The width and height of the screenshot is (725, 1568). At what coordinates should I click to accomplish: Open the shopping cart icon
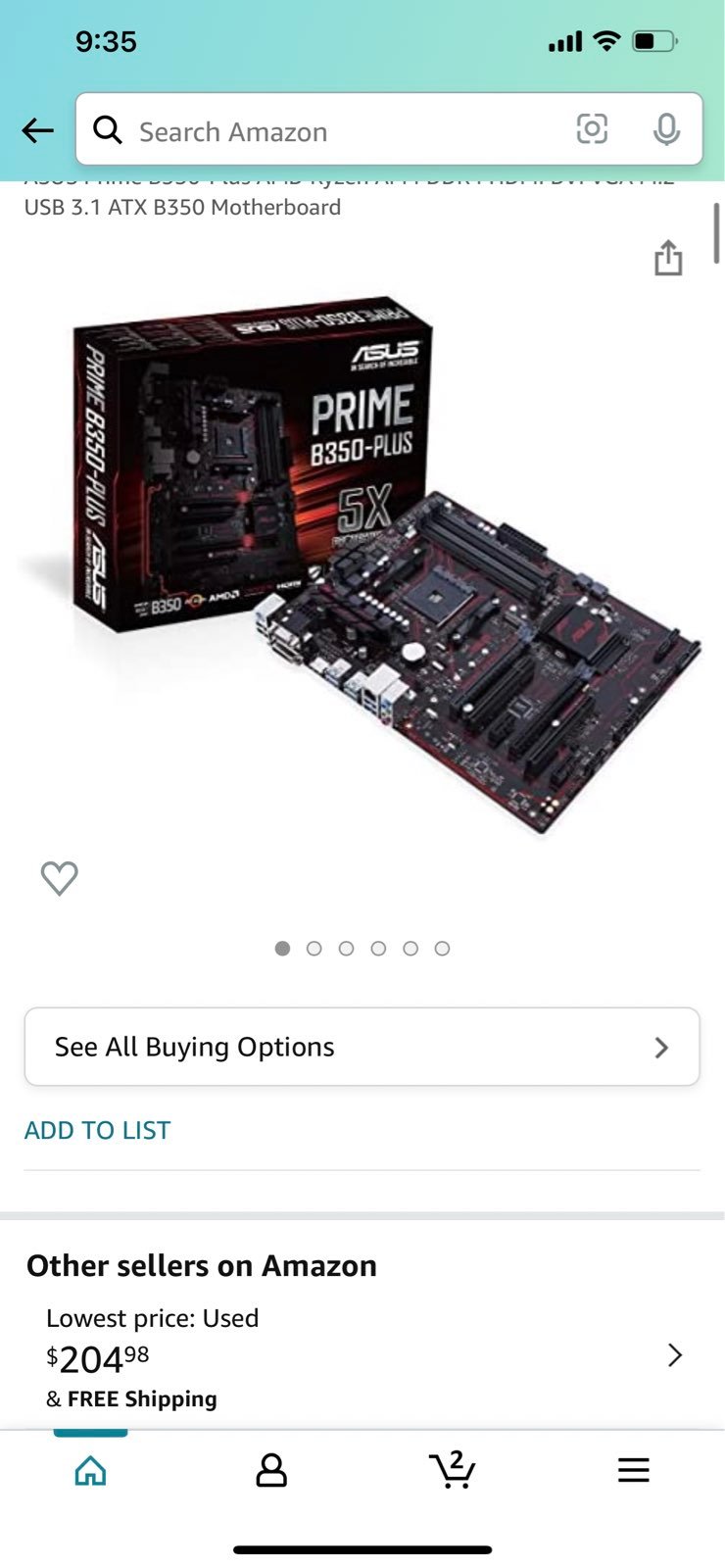pos(453,1469)
